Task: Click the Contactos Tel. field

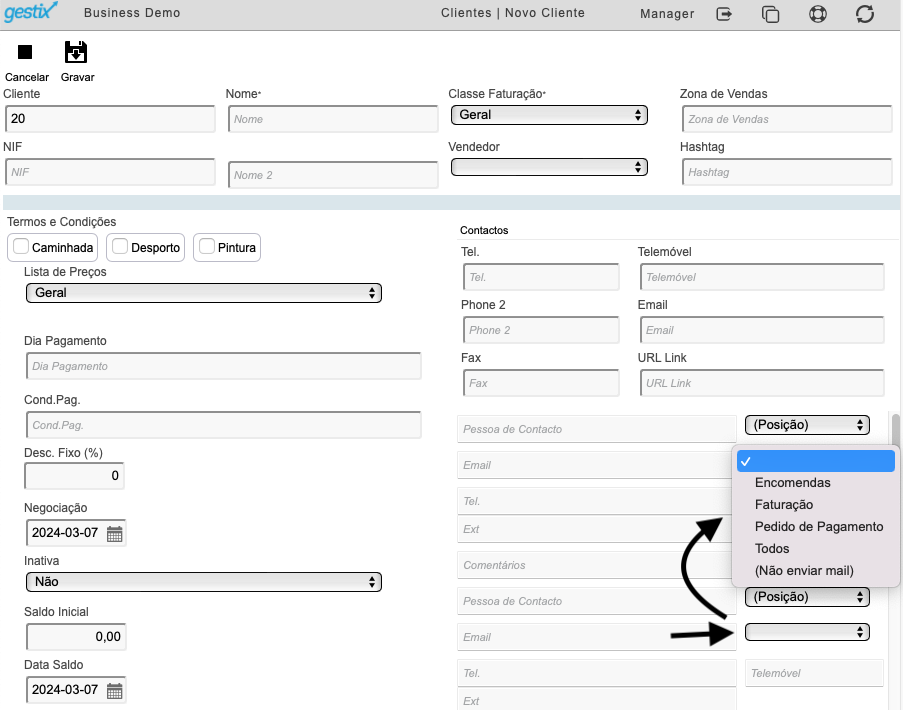Action: coord(541,277)
